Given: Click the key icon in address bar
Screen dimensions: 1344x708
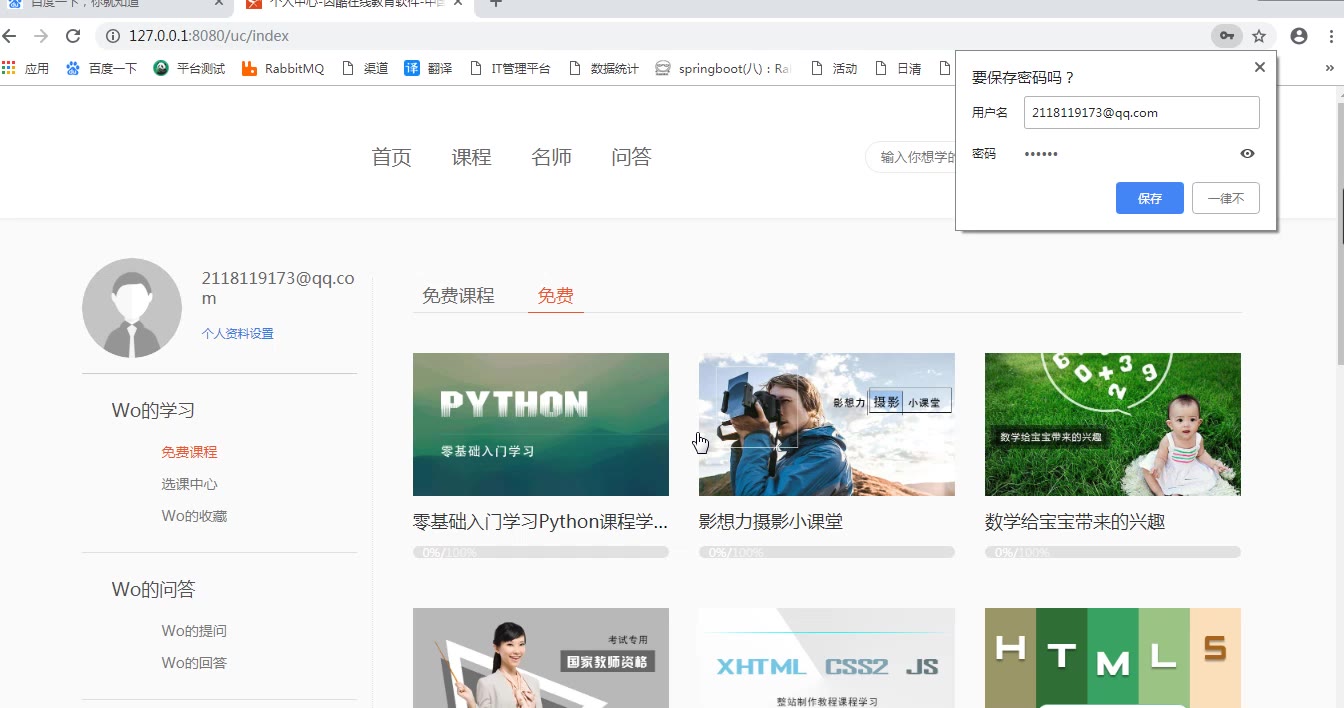Looking at the screenshot, I should pos(1226,36).
